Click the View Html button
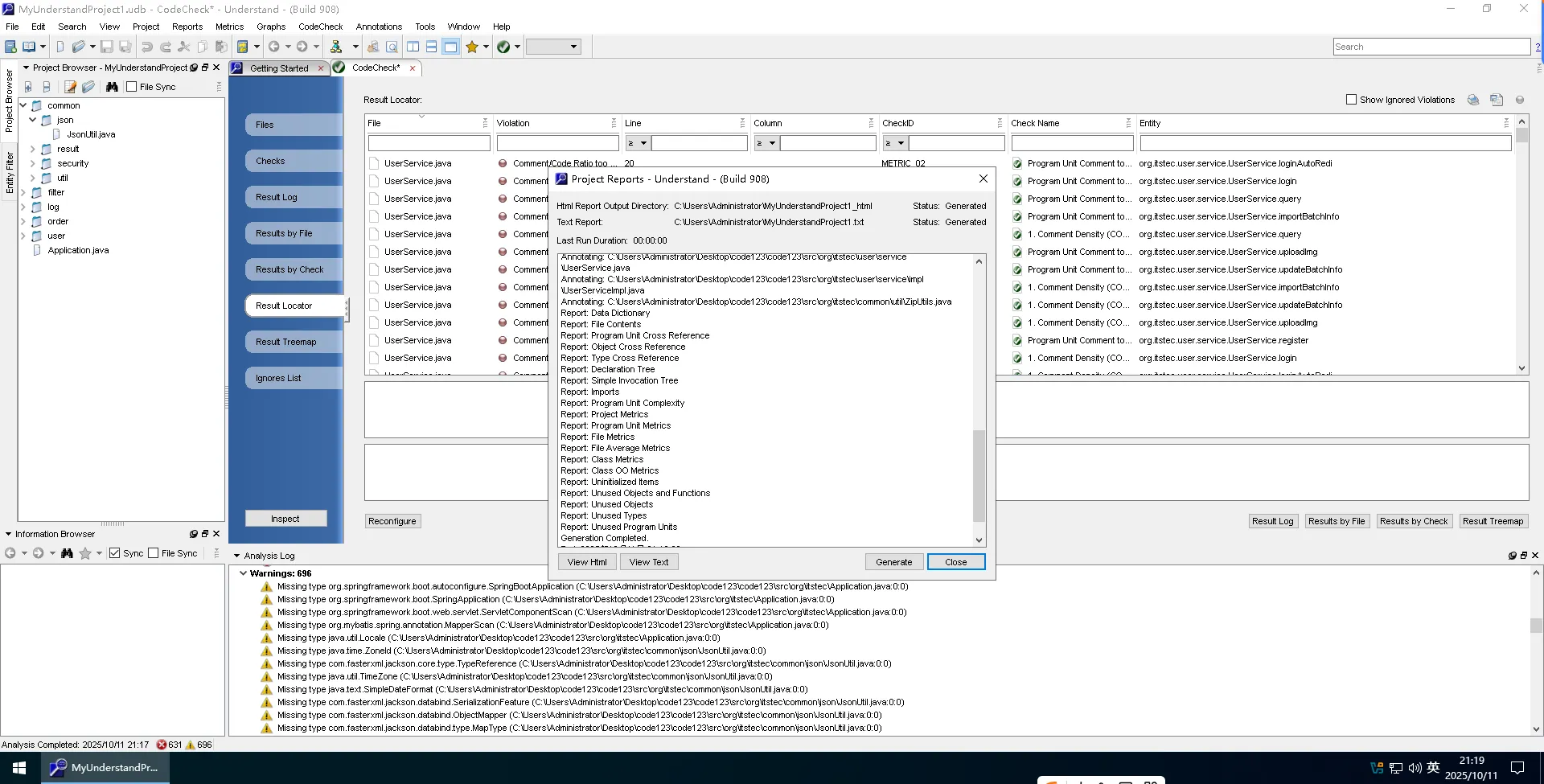This screenshot has height=784, width=1544. tap(586, 562)
